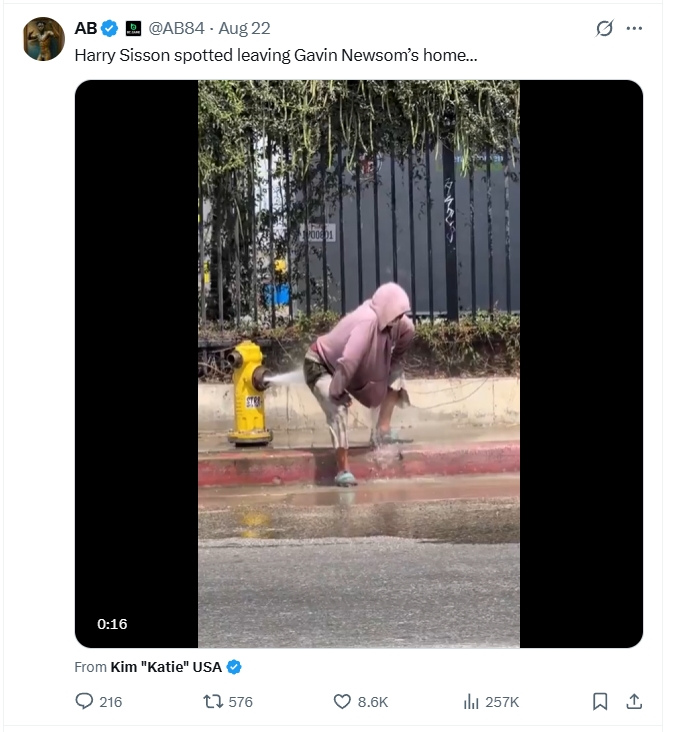Image resolution: width=676 pixels, height=732 pixels.
Task: Click the 8.6K likes count
Action: (373, 702)
